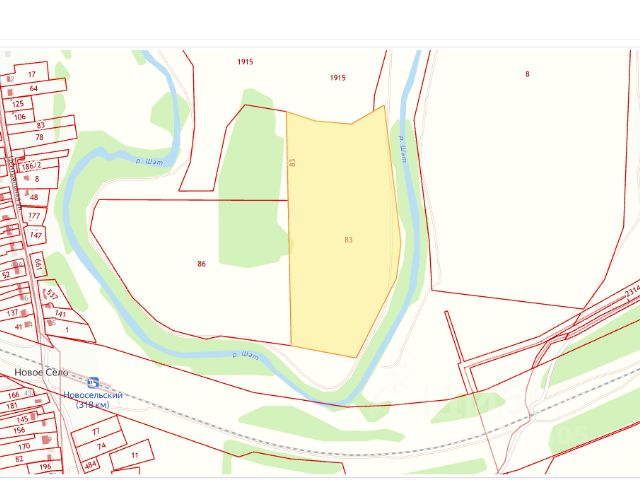640x480 pixels.
Task: Select parcel labeled 186/2
Action: 32,166
